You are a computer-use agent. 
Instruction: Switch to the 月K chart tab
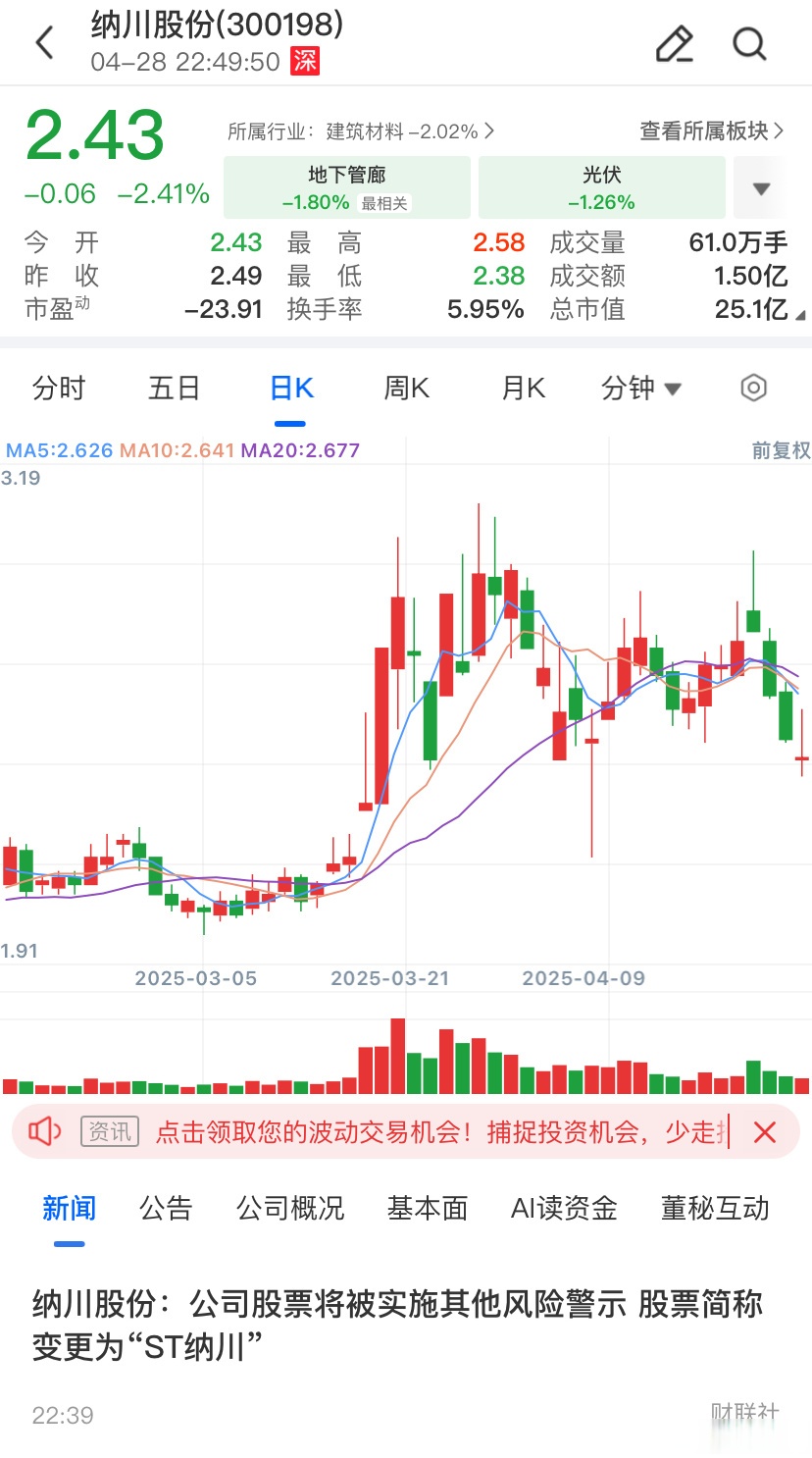pyautogui.click(x=523, y=389)
